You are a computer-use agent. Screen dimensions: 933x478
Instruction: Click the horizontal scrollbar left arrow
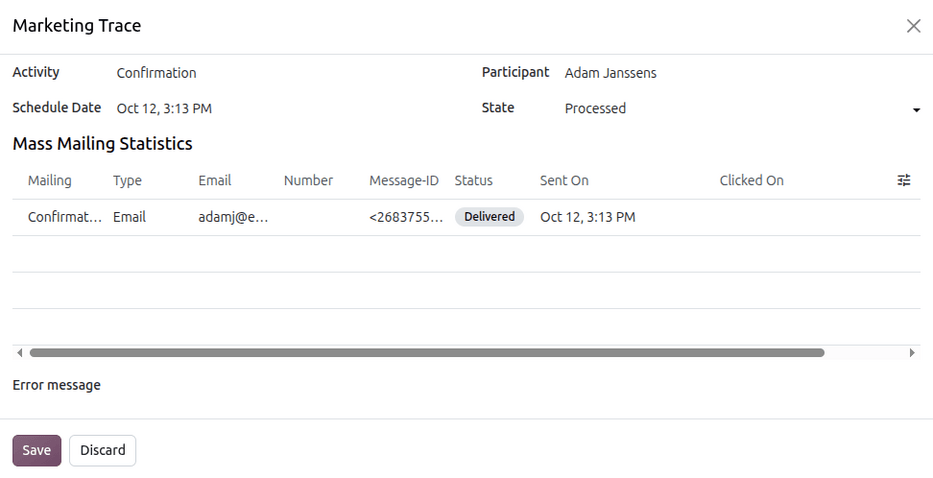(20, 352)
